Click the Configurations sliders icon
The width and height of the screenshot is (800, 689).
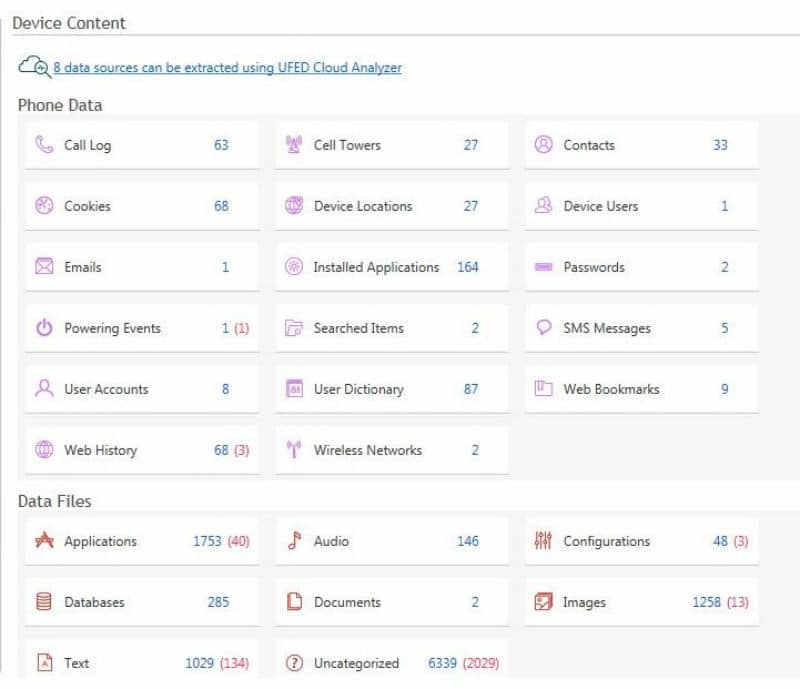point(543,541)
